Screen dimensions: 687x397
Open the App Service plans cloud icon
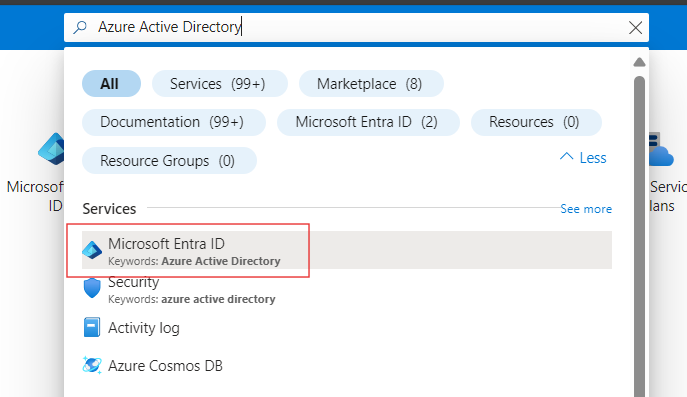coord(661,150)
